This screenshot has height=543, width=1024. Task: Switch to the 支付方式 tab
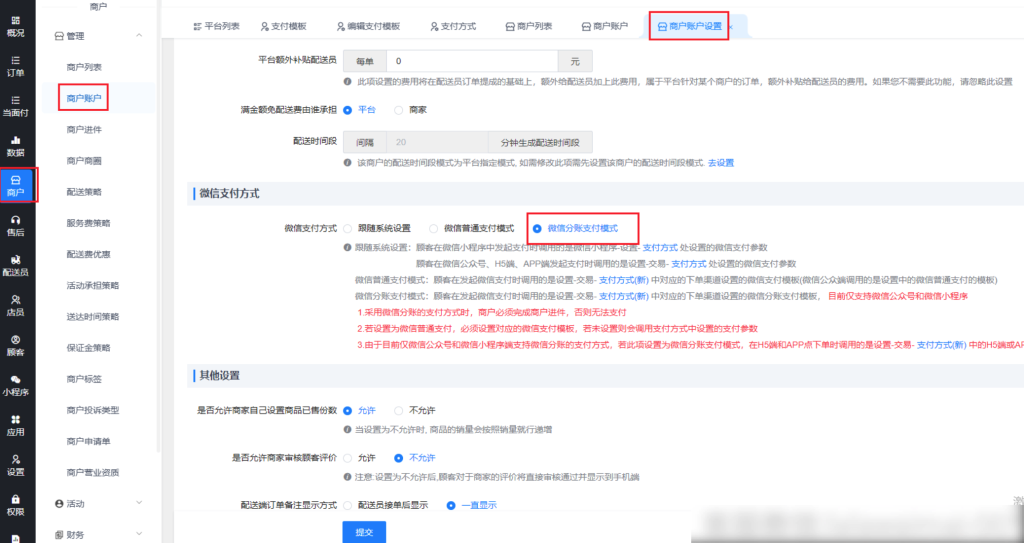point(451,26)
